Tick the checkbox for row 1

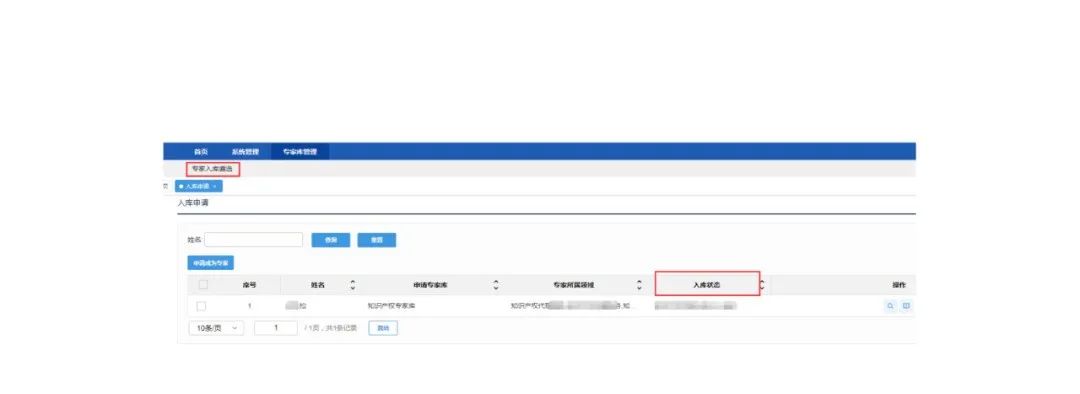[x=201, y=306]
